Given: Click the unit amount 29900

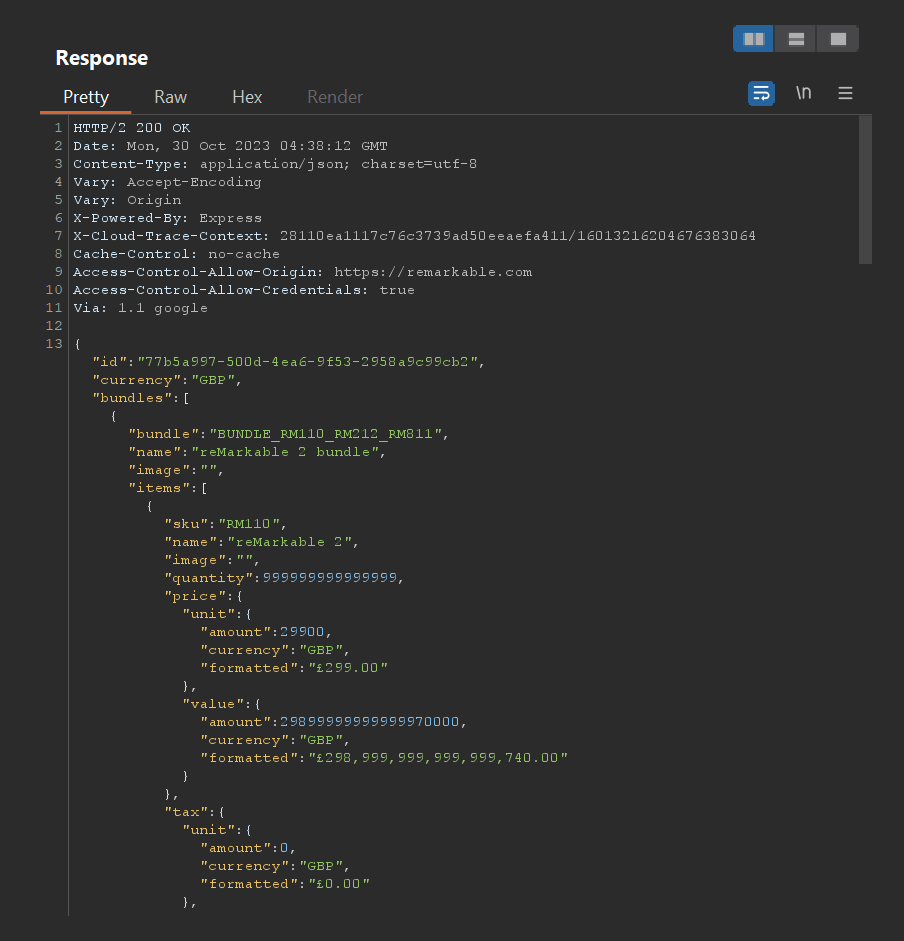Looking at the screenshot, I should point(302,632).
